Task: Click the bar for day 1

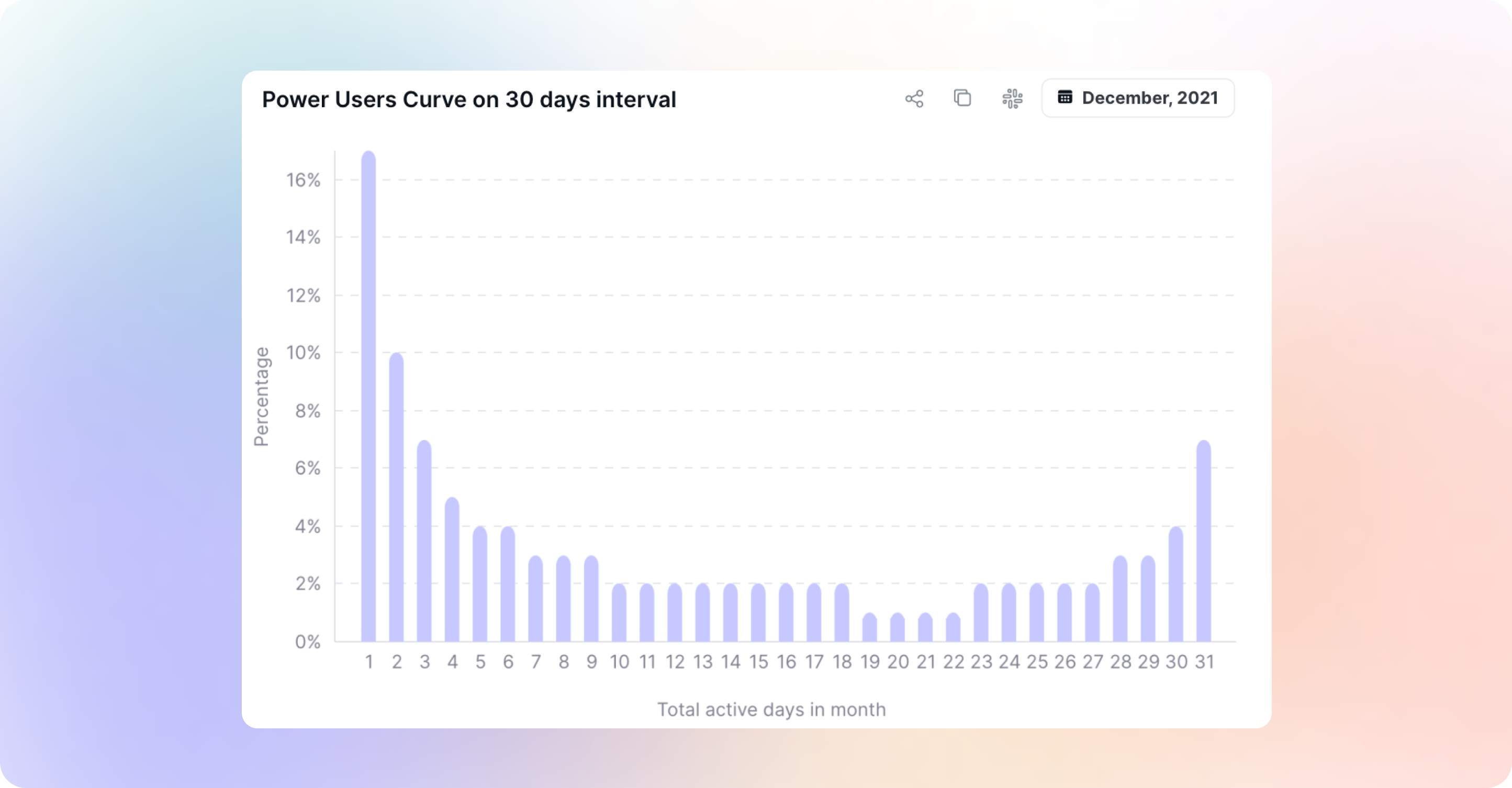Action: click(368, 396)
